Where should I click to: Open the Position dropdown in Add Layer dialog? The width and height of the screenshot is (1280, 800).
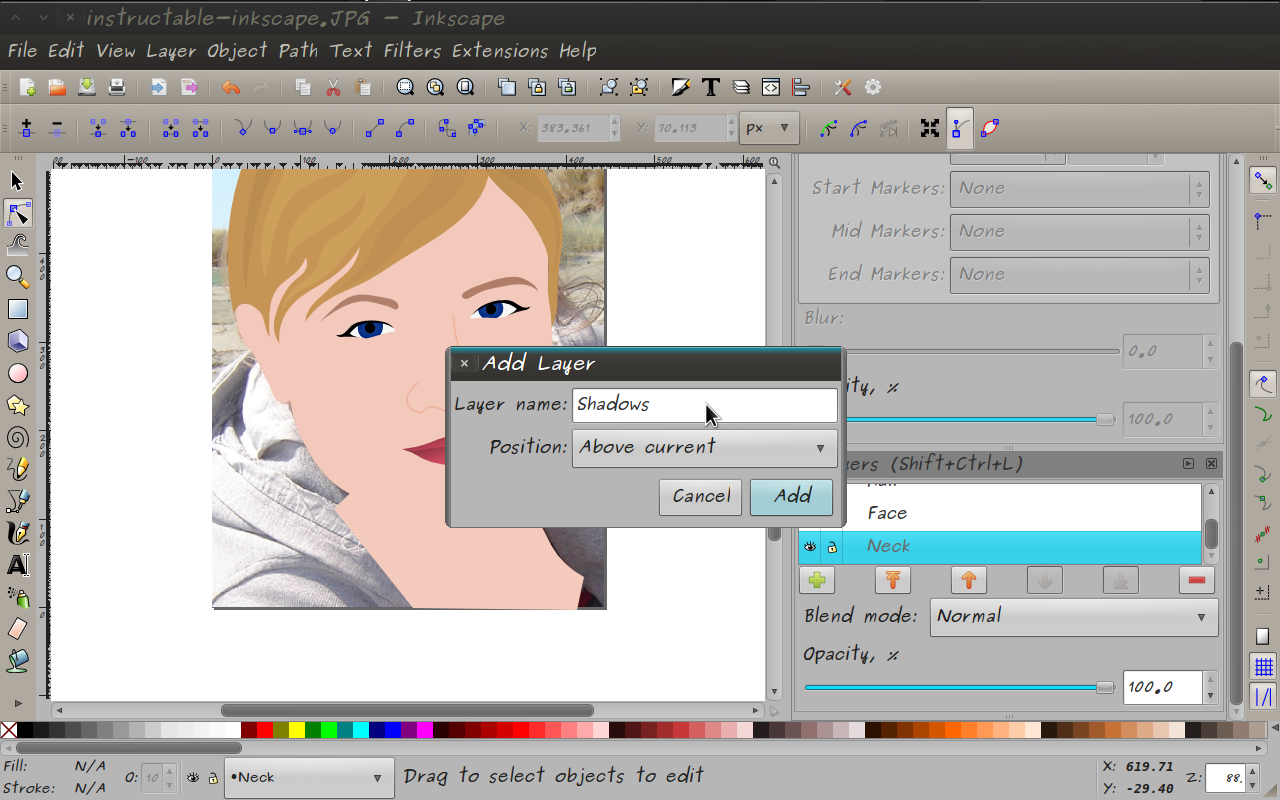pyautogui.click(x=704, y=447)
